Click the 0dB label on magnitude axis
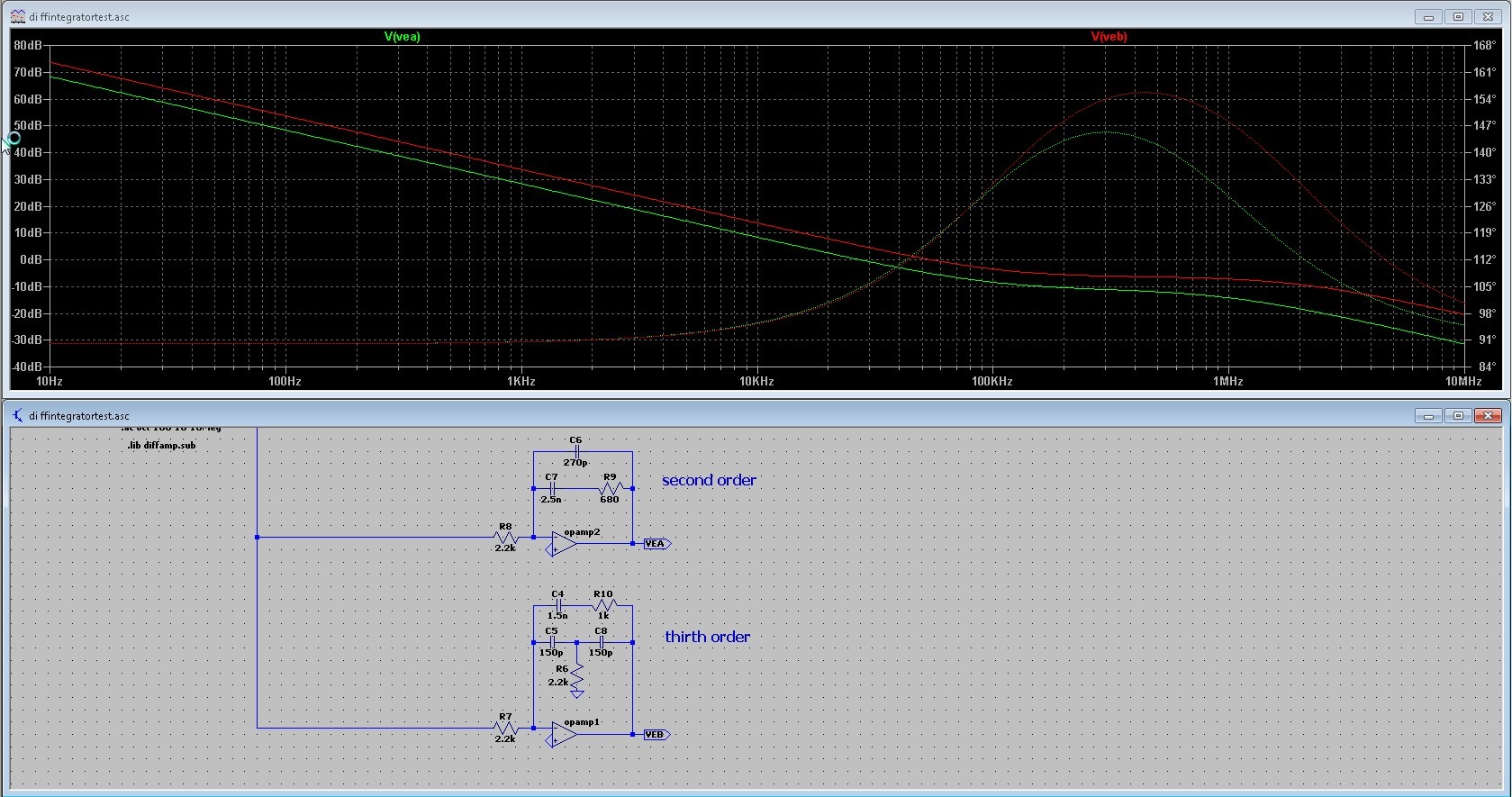The image size is (1512, 797). click(x=31, y=259)
